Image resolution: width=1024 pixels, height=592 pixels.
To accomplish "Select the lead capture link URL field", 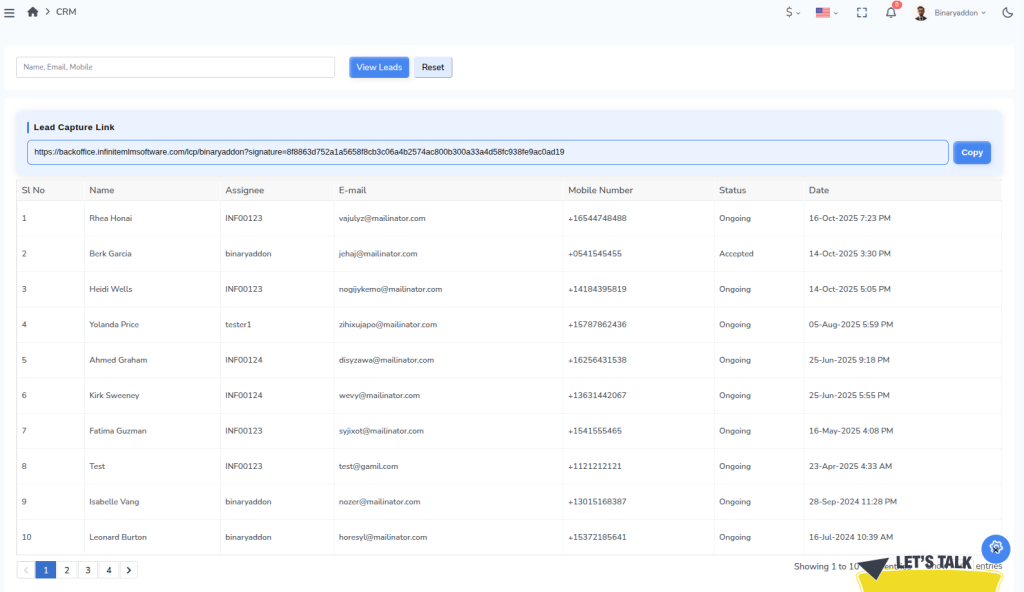I will [487, 152].
